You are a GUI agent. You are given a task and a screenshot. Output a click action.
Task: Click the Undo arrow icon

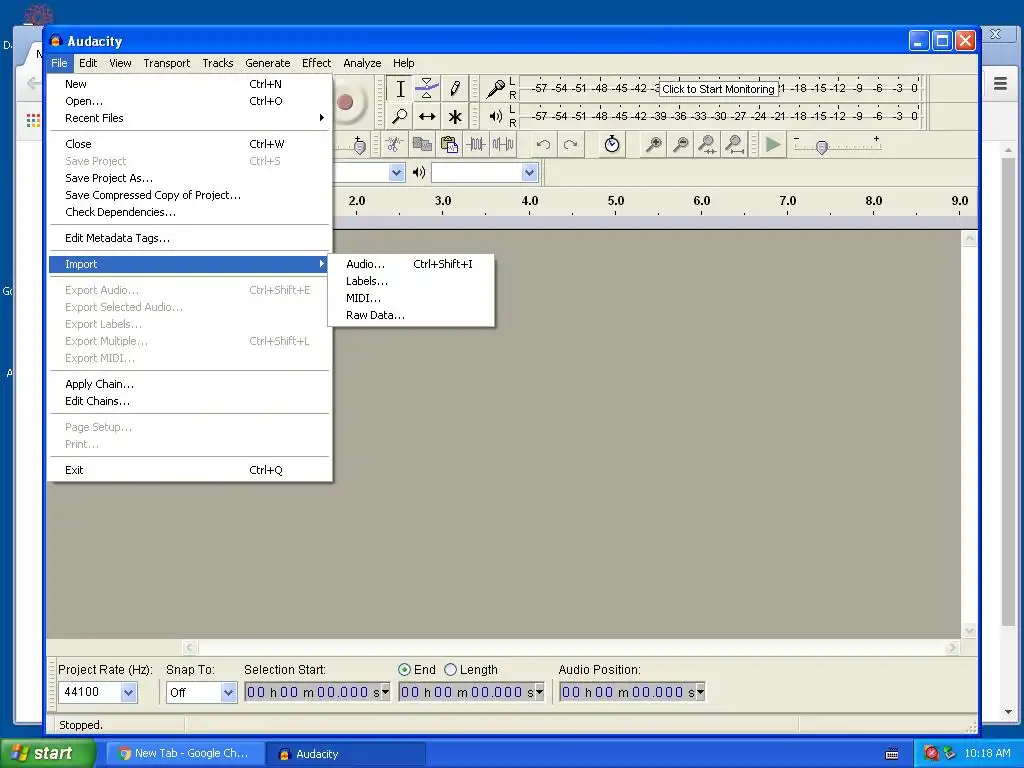pos(543,144)
